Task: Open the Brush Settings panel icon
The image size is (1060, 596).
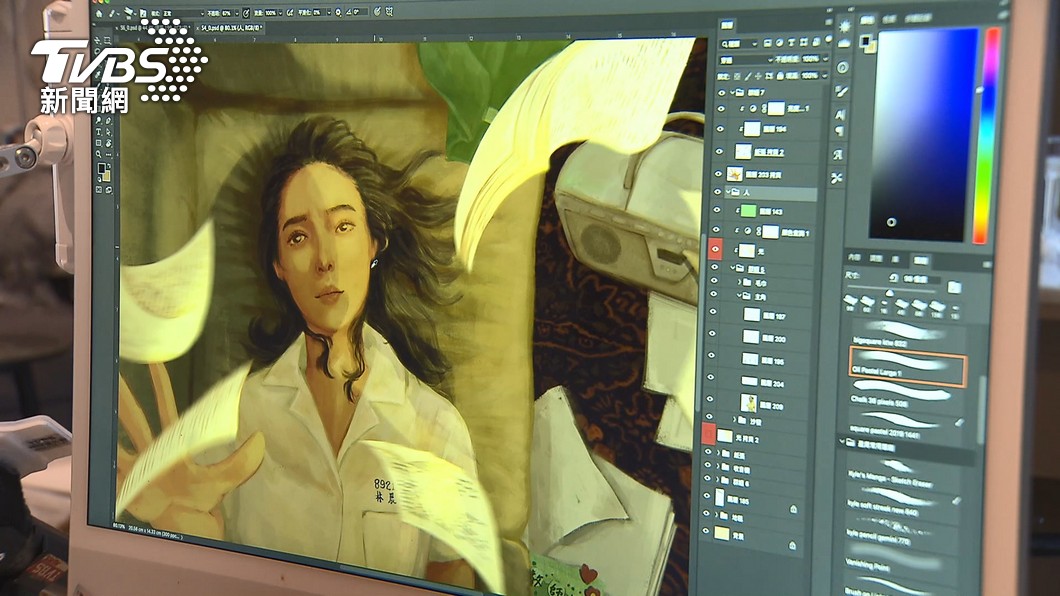Action: click(x=841, y=91)
